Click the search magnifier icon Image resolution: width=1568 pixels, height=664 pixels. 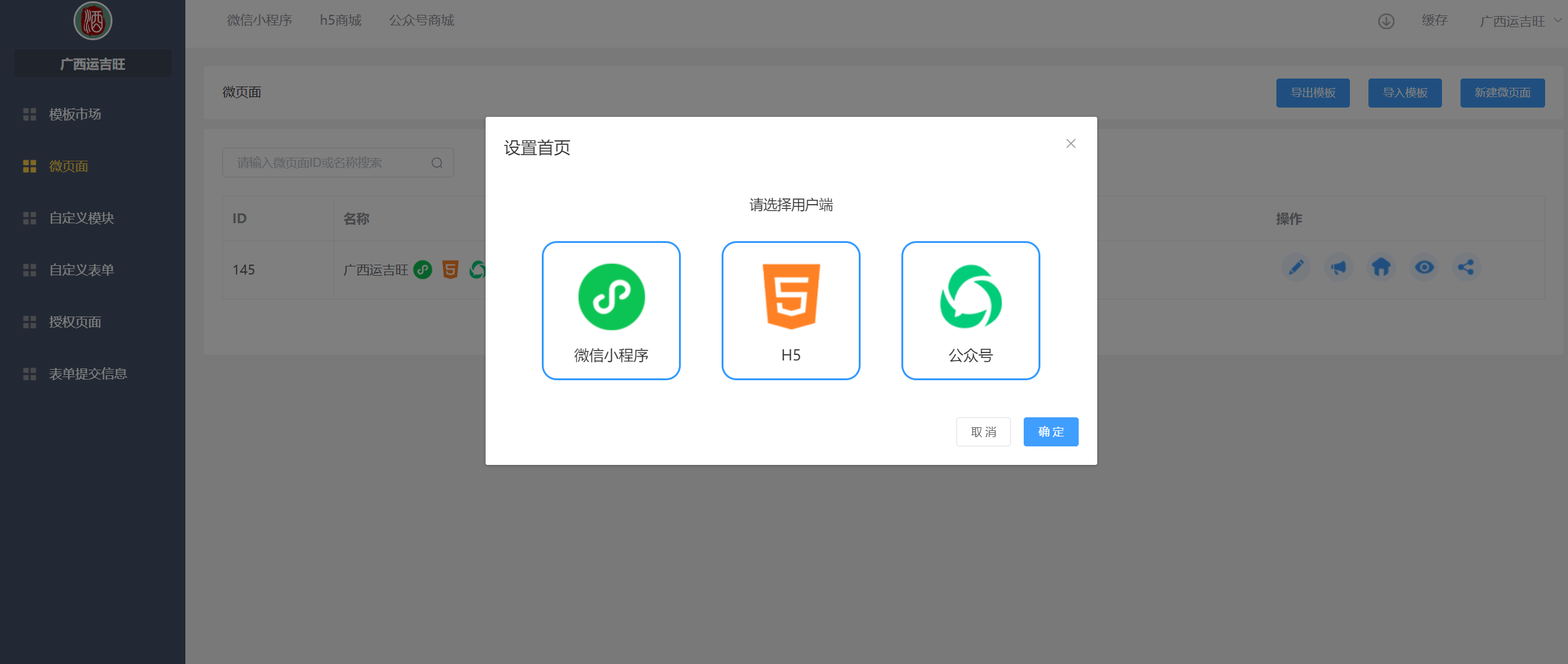pos(437,163)
